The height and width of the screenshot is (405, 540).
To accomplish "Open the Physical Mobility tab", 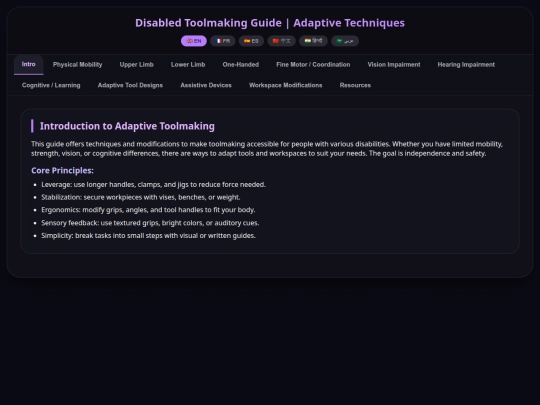I will coord(77,65).
